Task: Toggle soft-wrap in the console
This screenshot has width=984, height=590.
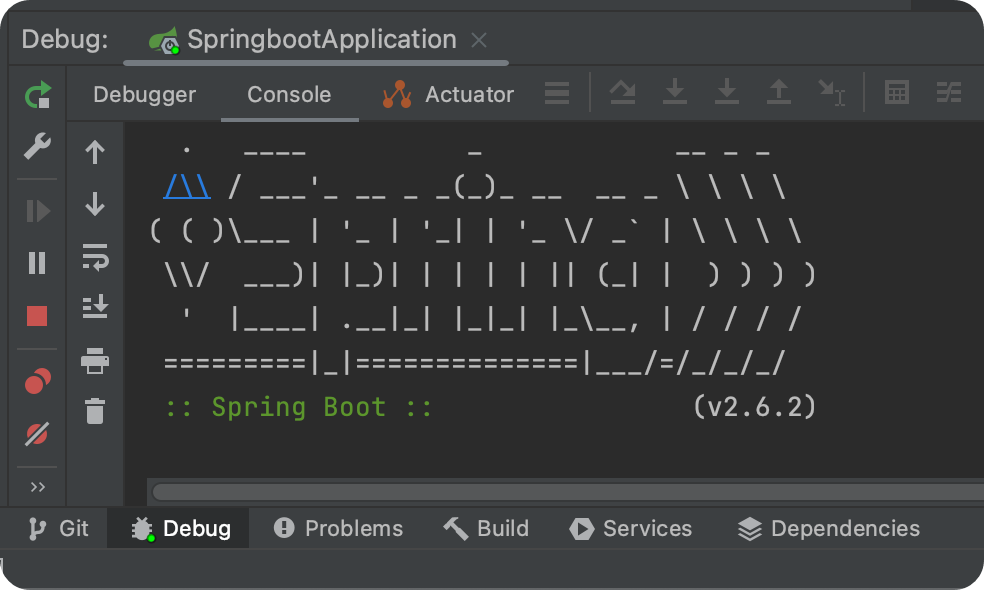Action: pos(95,257)
